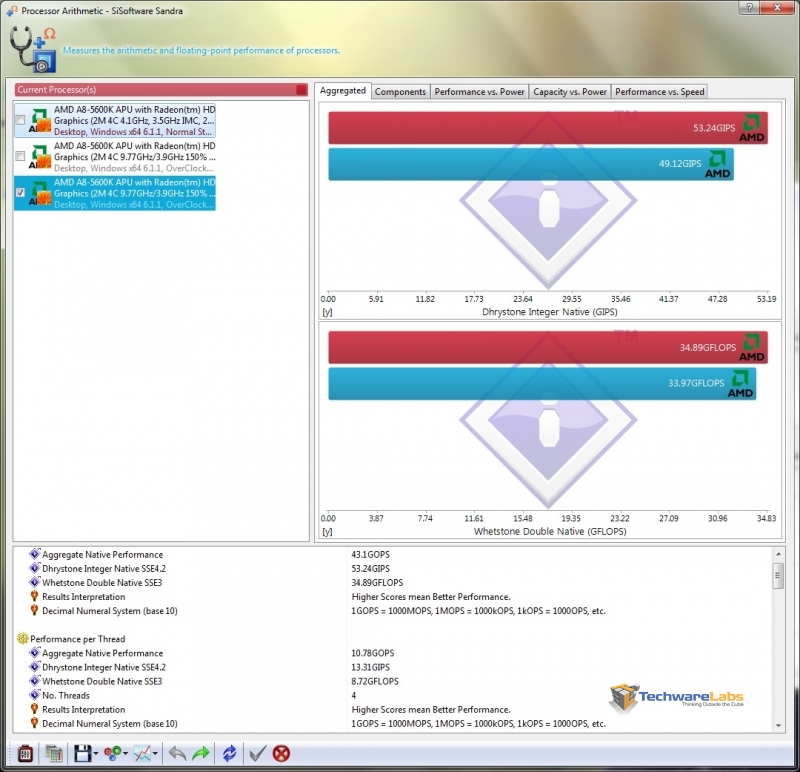This screenshot has height=772, width=800.
Task: Open the dropdown arrow next to the gears icon
Action: coord(126,754)
